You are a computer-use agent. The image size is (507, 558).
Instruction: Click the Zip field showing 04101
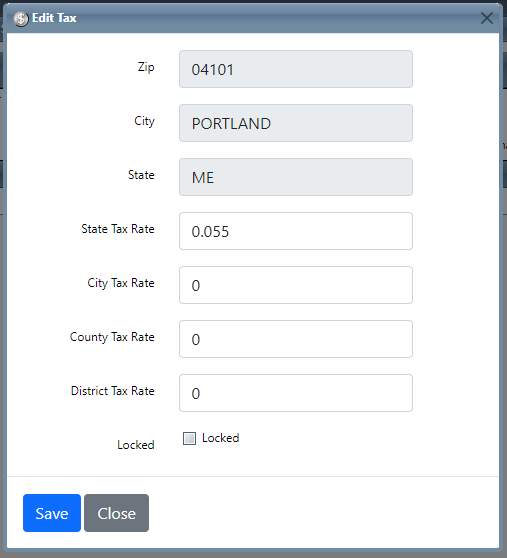(296, 69)
